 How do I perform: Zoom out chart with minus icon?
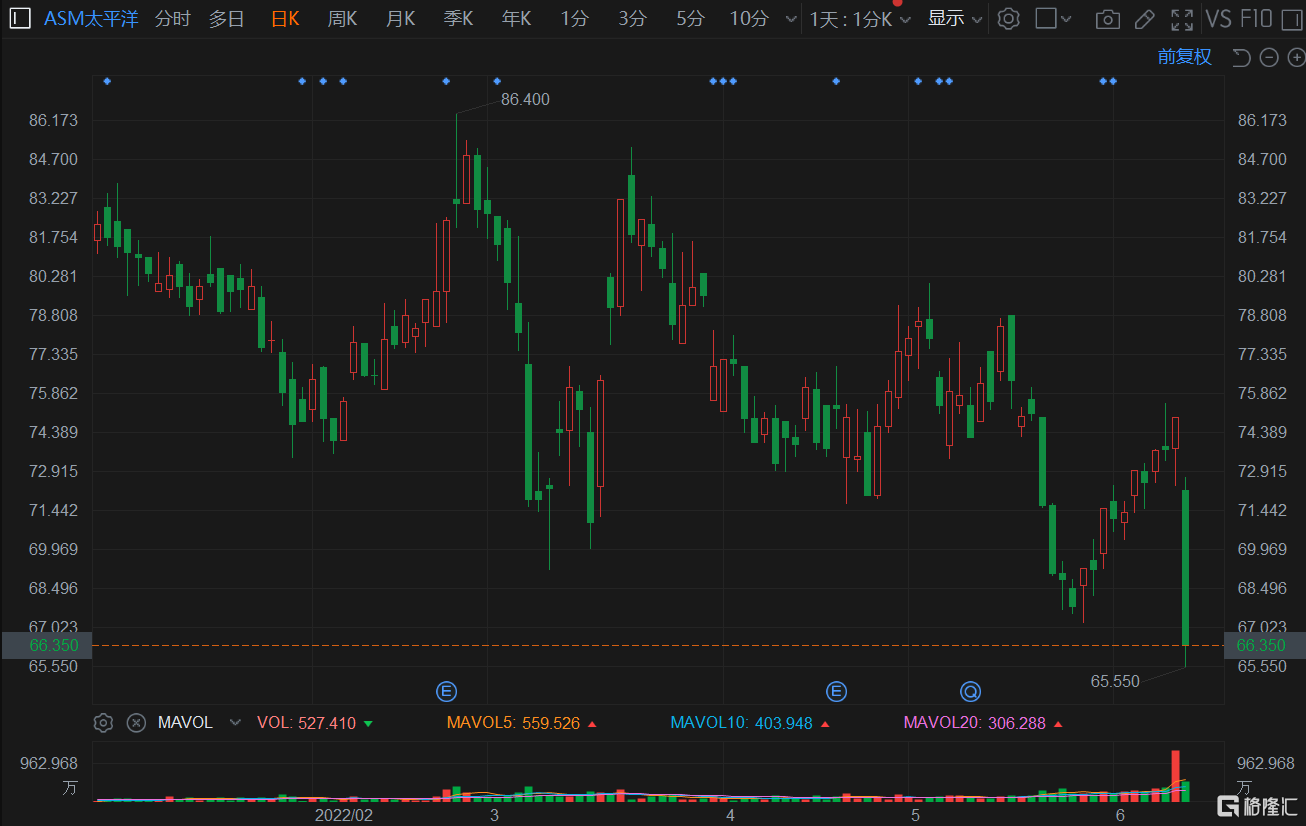[1268, 58]
